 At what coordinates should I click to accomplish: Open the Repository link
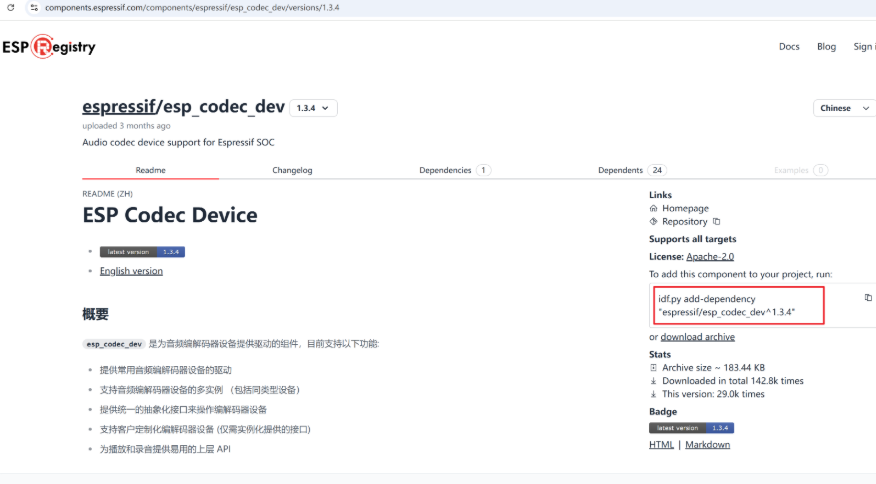point(684,222)
